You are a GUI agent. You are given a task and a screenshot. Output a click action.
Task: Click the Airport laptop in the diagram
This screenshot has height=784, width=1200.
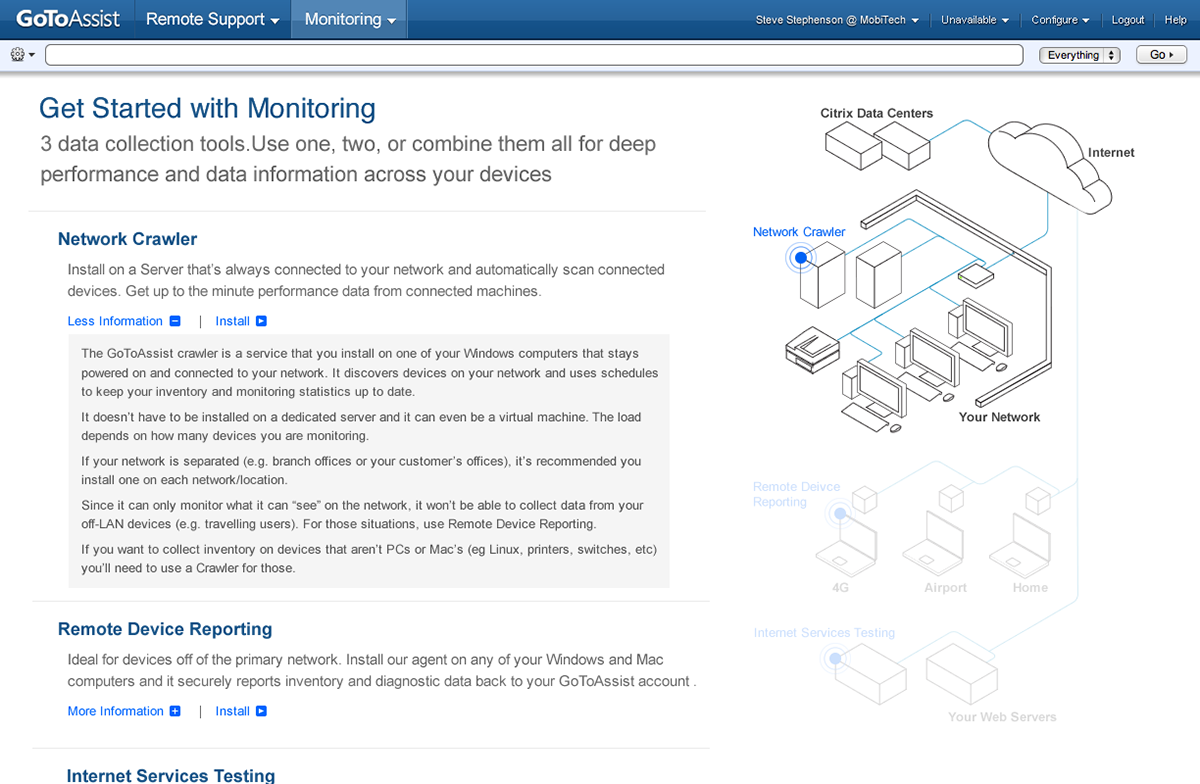pyautogui.click(x=933, y=542)
